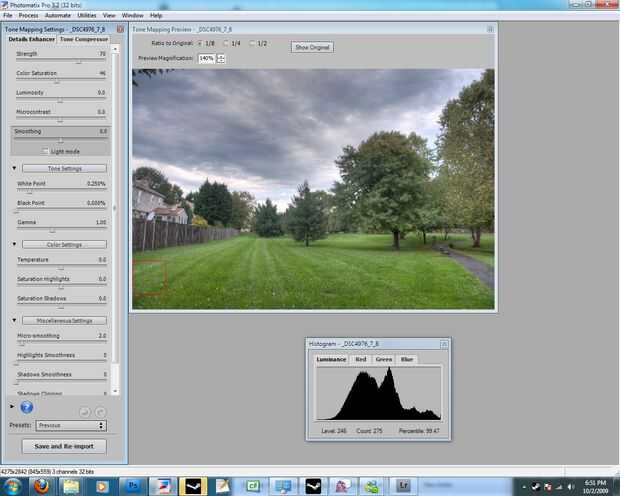The height and width of the screenshot is (496, 620).
Task: Show hidden tray icons arrow
Action: [524, 487]
